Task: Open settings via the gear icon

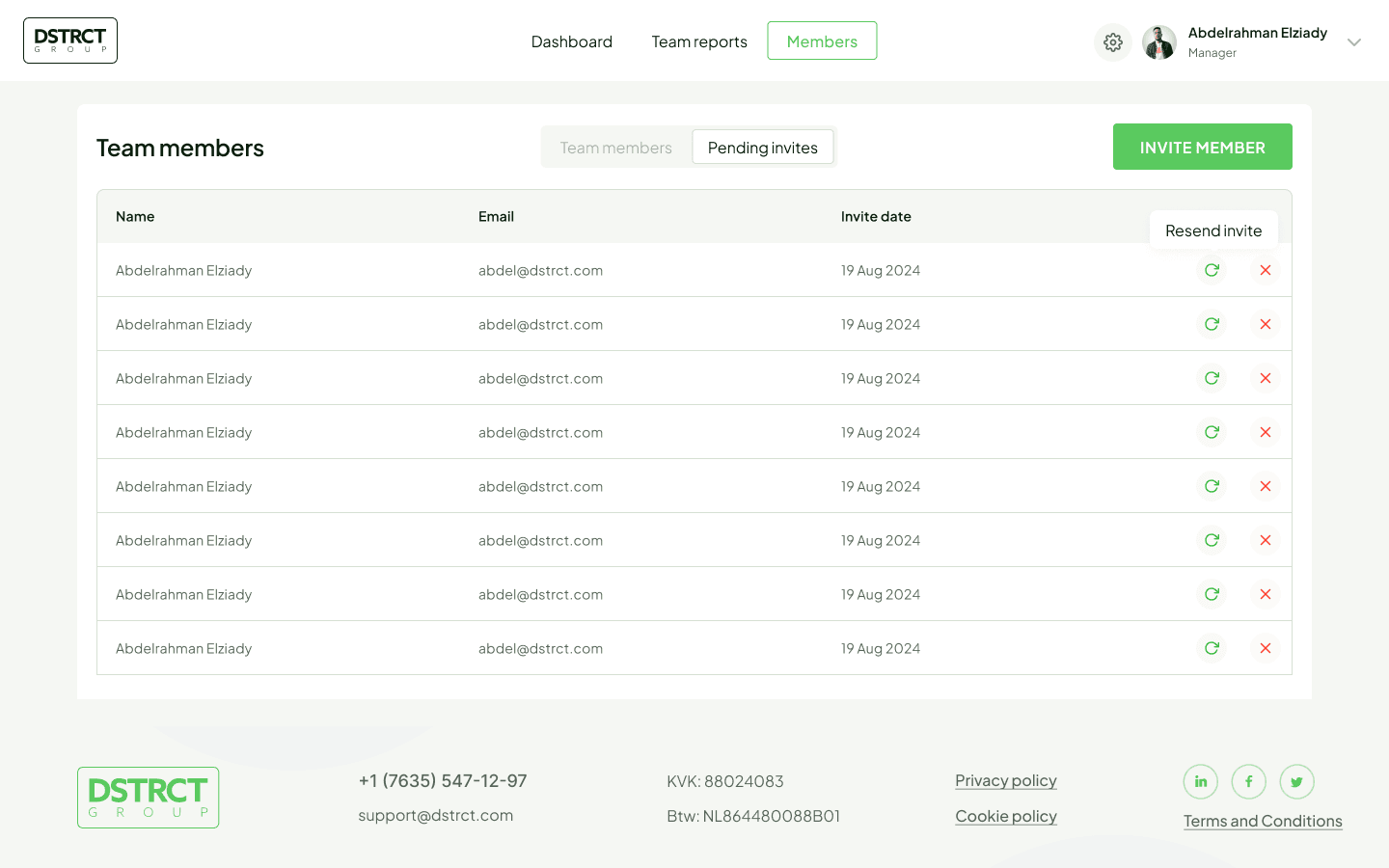Action: click(1112, 42)
